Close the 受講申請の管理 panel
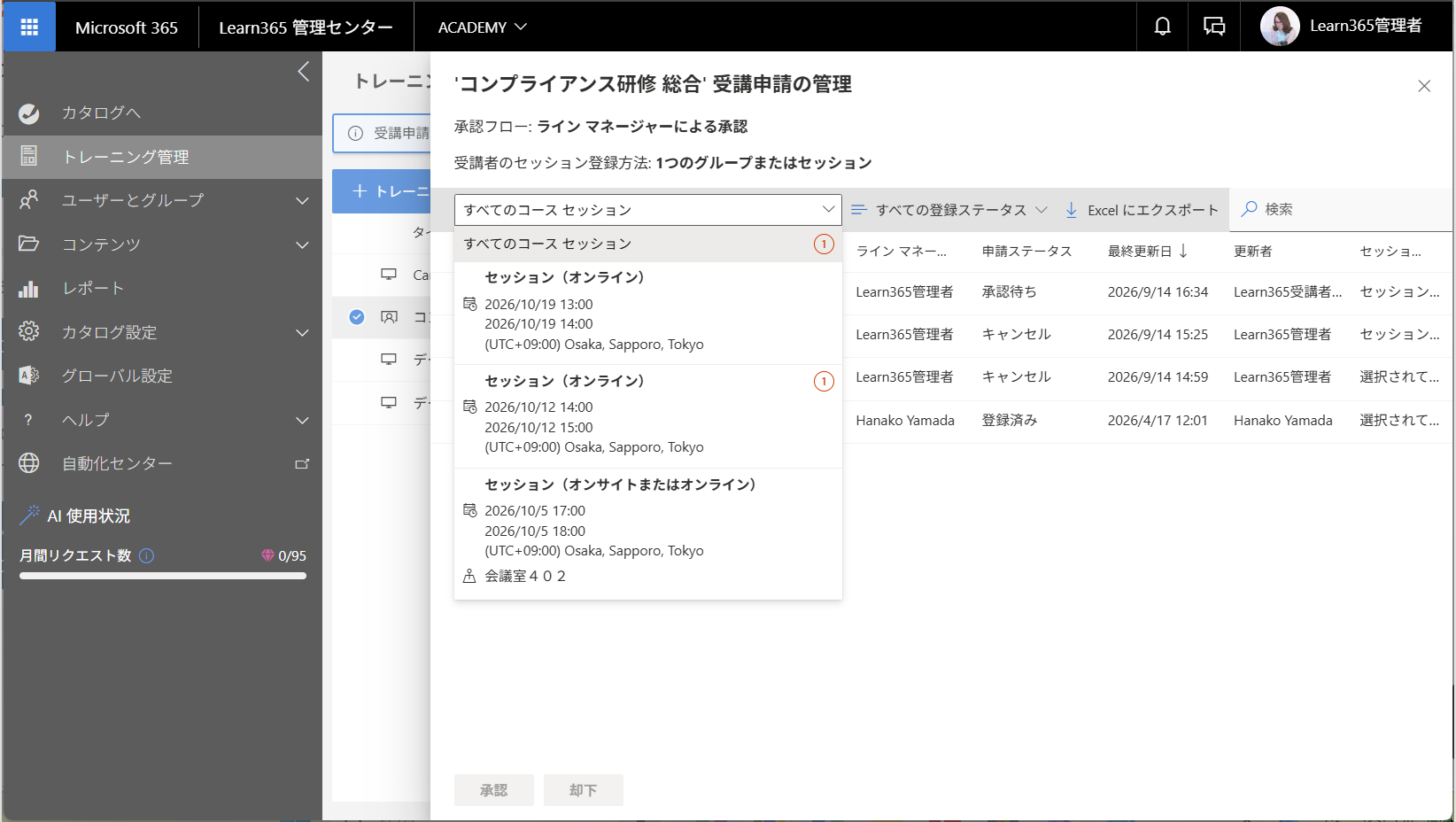 pos(1424,86)
